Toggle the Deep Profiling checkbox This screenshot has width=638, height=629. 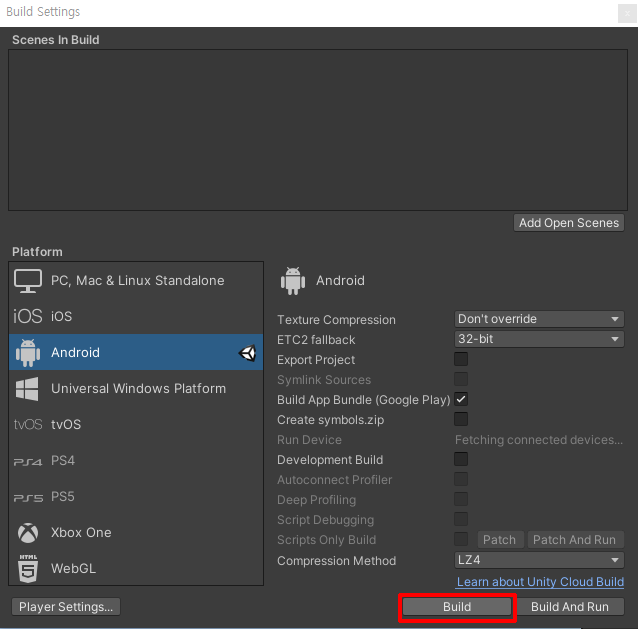461,499
